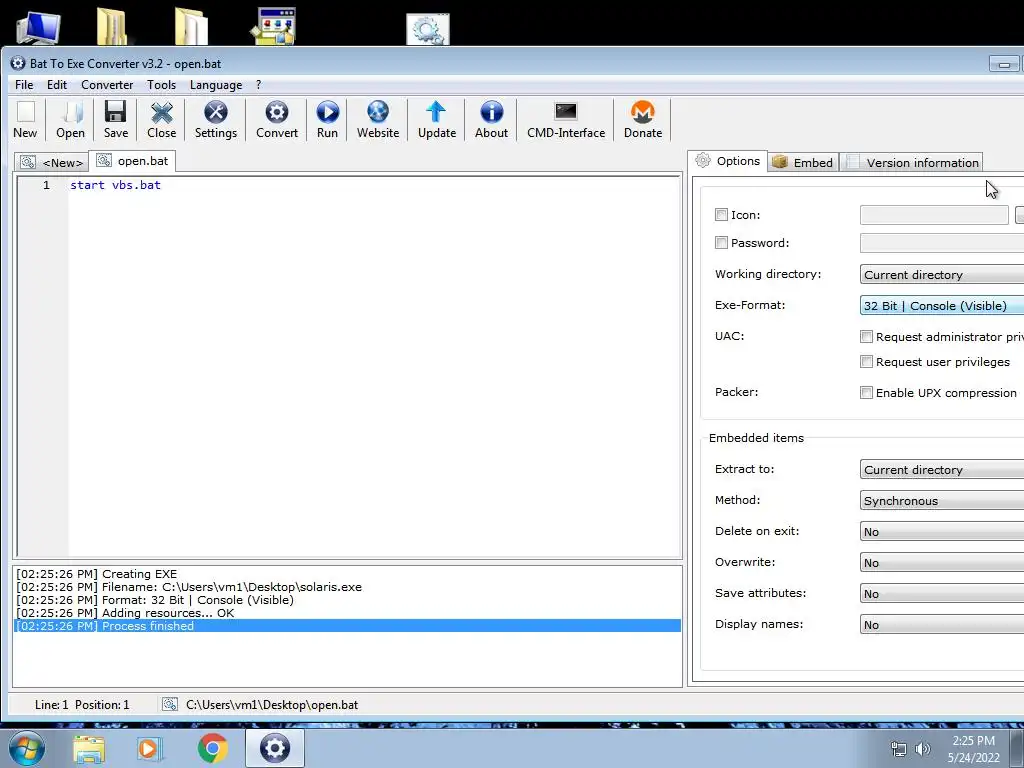Launch Windows Media Player from taskbar
The height and width of the screenshot is (768, 1024).
[149, 749]
